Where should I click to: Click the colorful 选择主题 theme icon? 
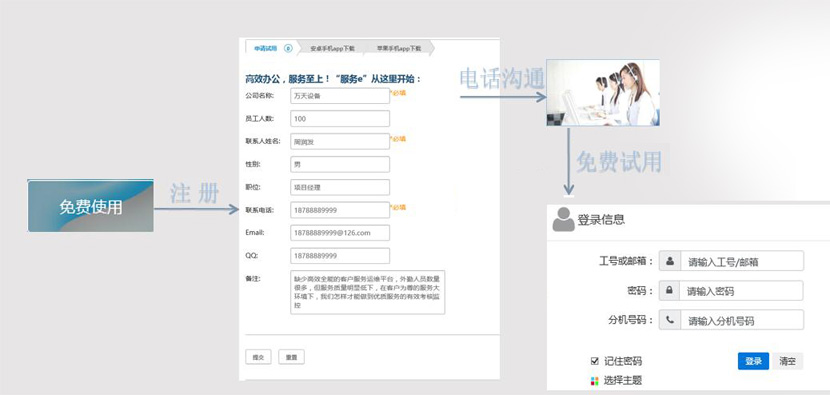[x=594, y=381]
